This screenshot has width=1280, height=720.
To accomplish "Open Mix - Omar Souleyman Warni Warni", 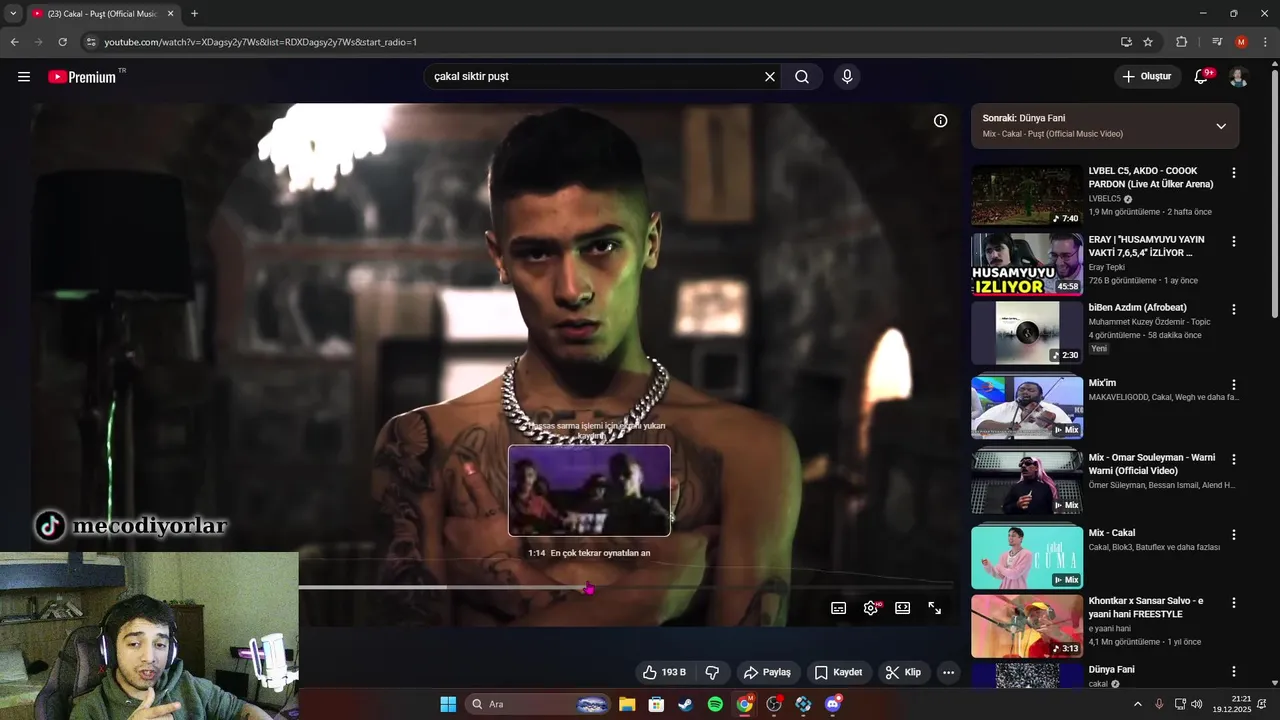I will (x=1152, y=464).
